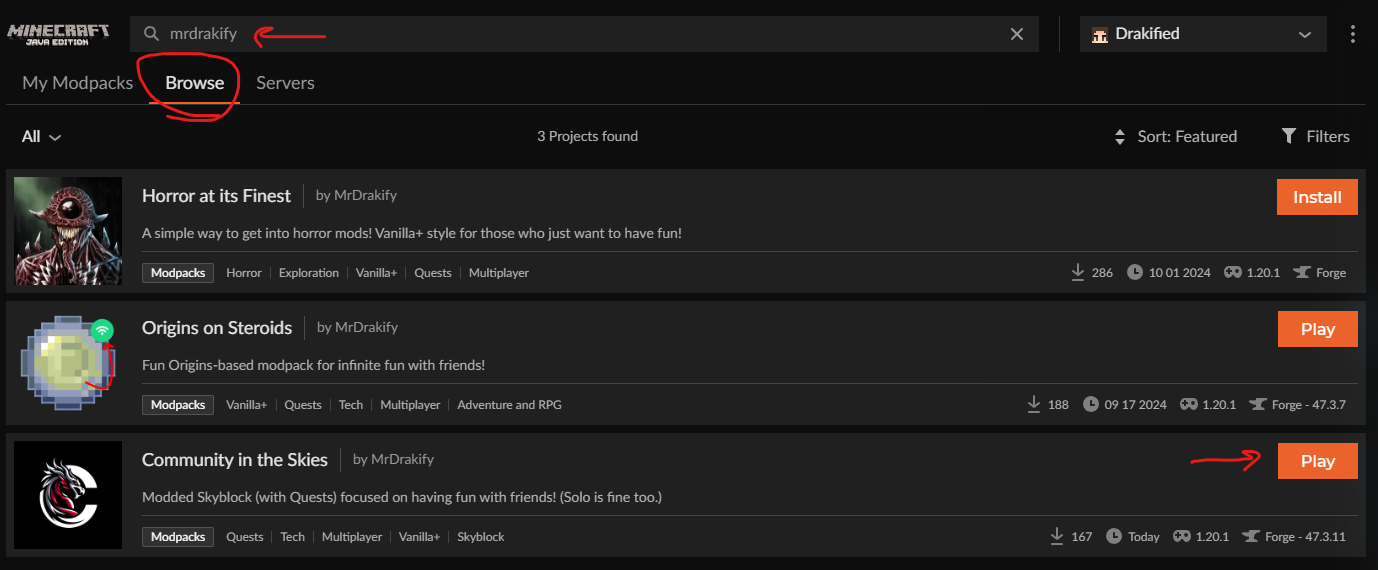The width and height of the screenshot is (1378, 570).
Task: Click Horror at its Finest download icon
Action: (x=1078, y=272)
